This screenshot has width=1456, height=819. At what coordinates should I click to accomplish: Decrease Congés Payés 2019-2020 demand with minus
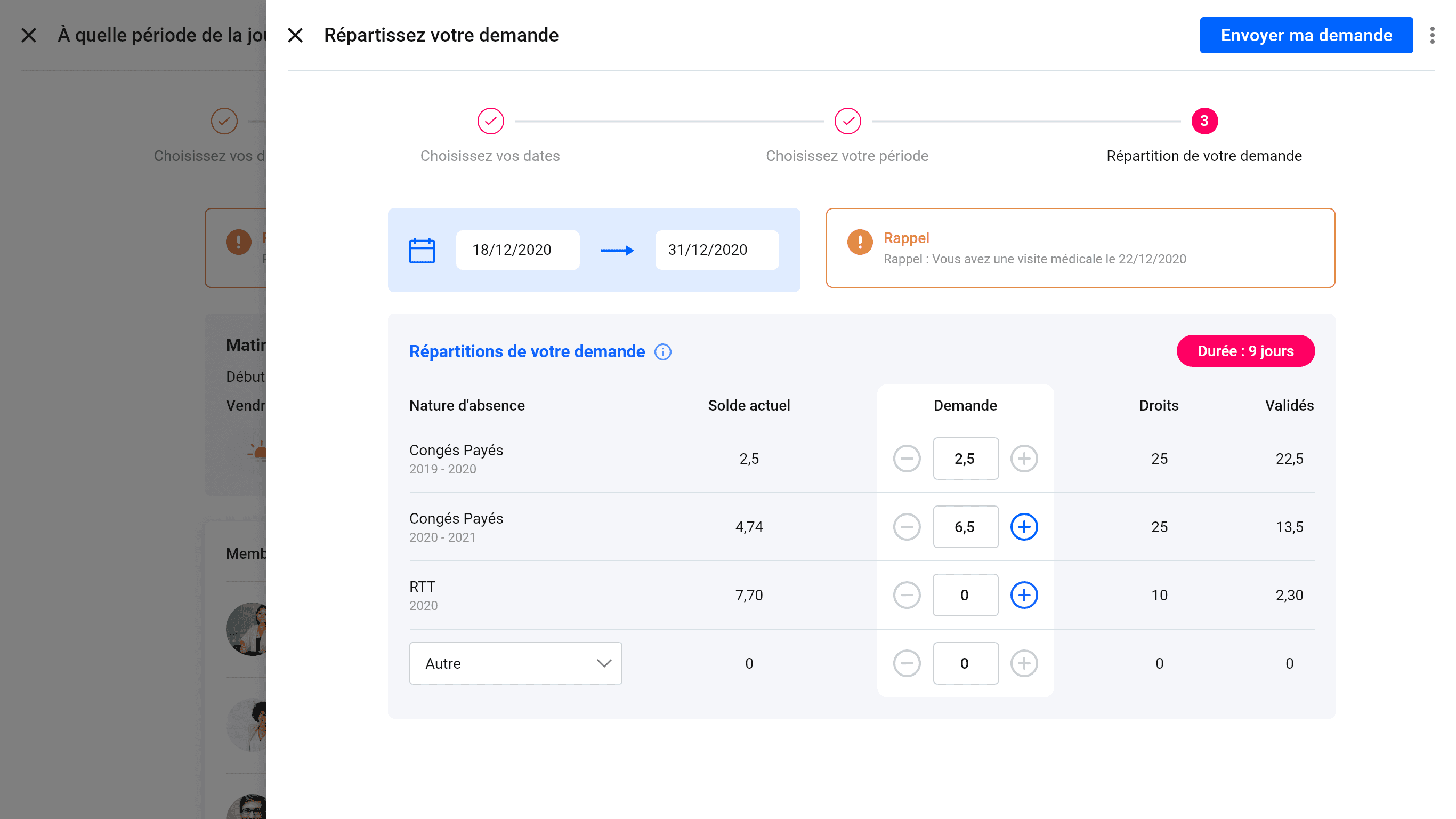(907, 458)
